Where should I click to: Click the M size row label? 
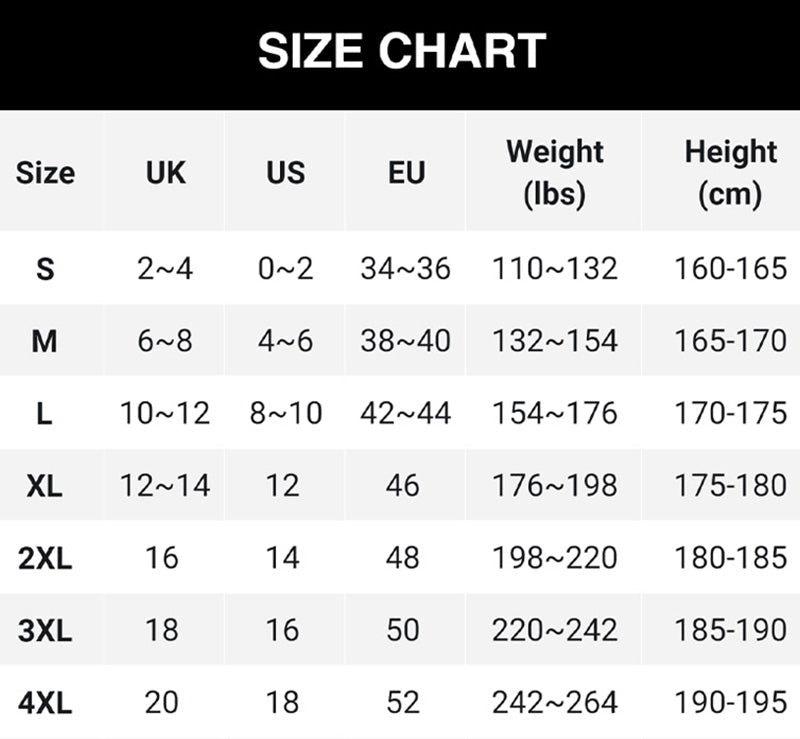tap(45, 341)
